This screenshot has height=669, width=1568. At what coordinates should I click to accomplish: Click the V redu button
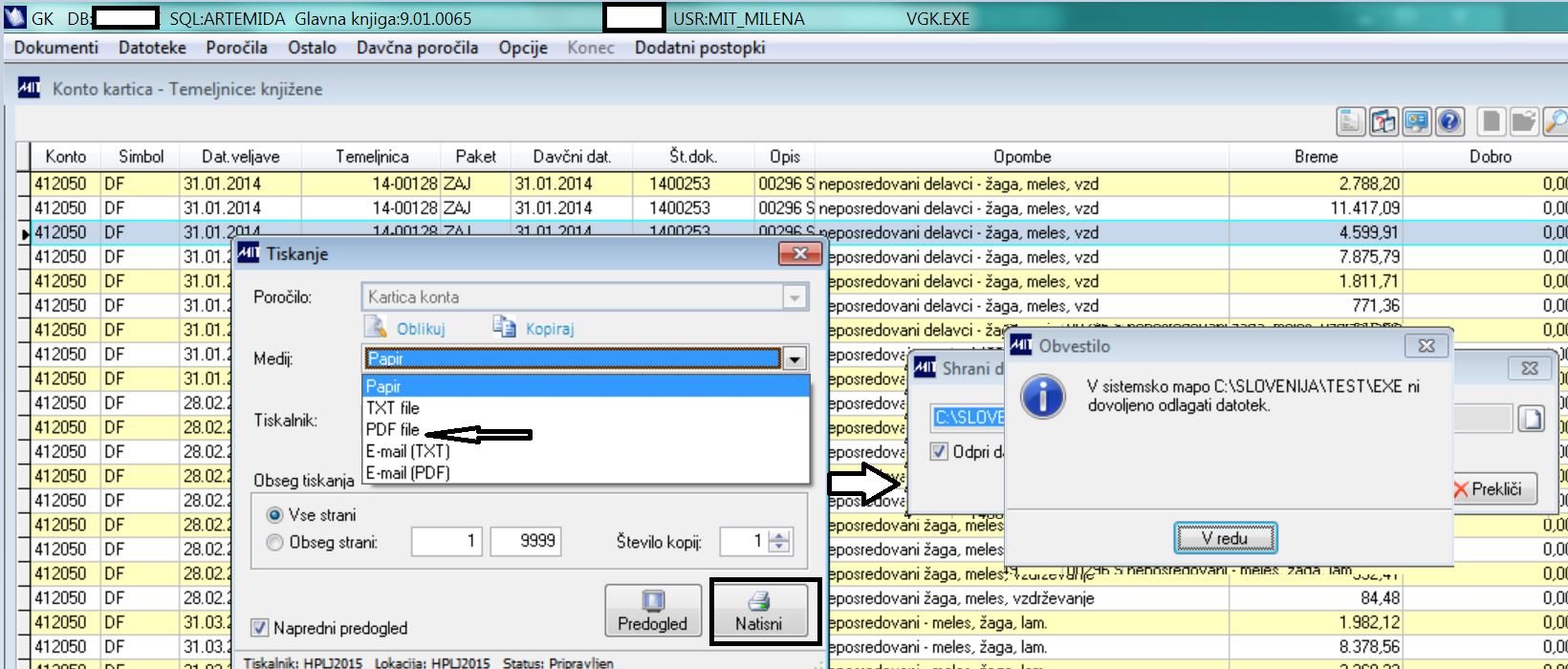point(1225,538)
